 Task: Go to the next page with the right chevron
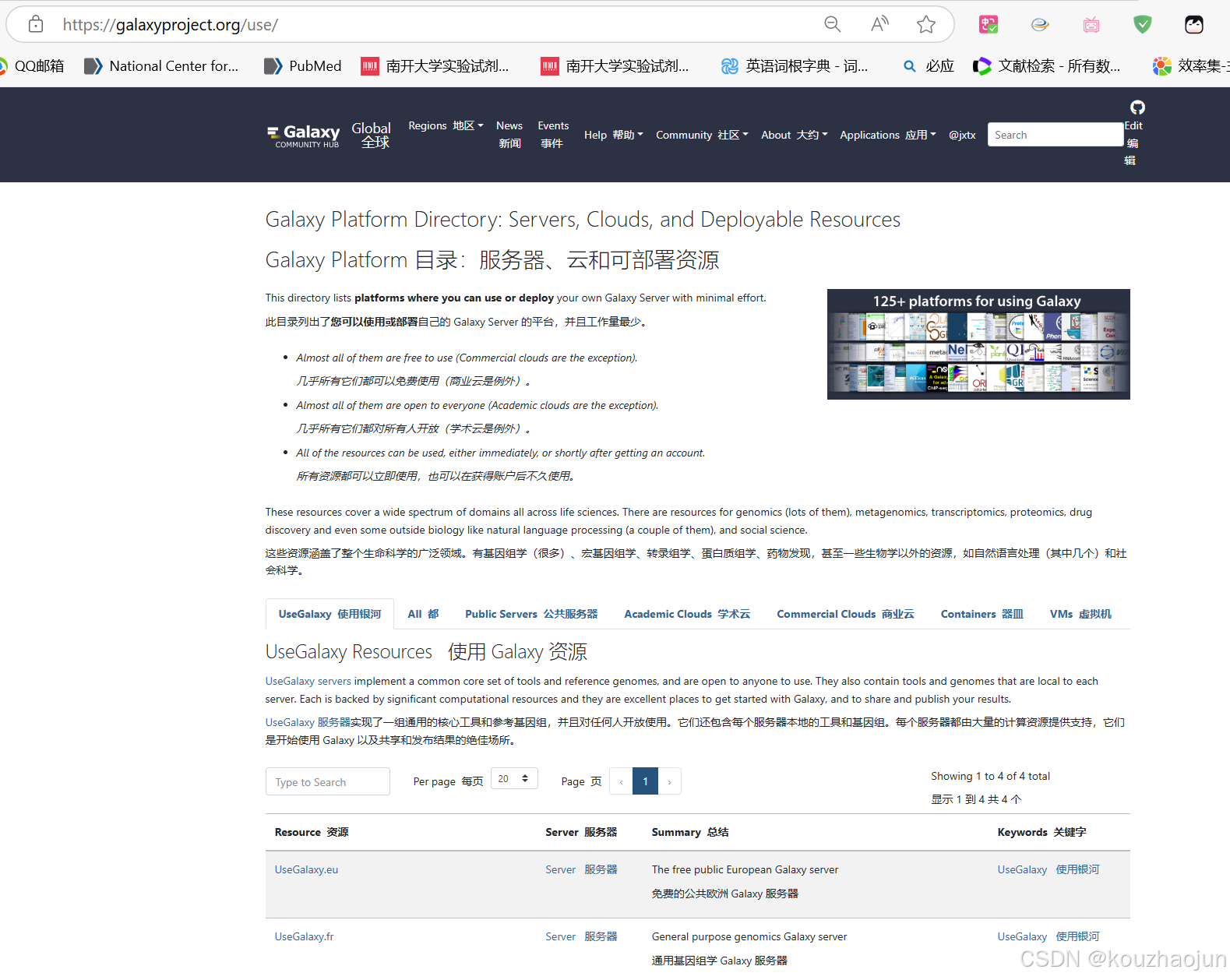(669, 781)
